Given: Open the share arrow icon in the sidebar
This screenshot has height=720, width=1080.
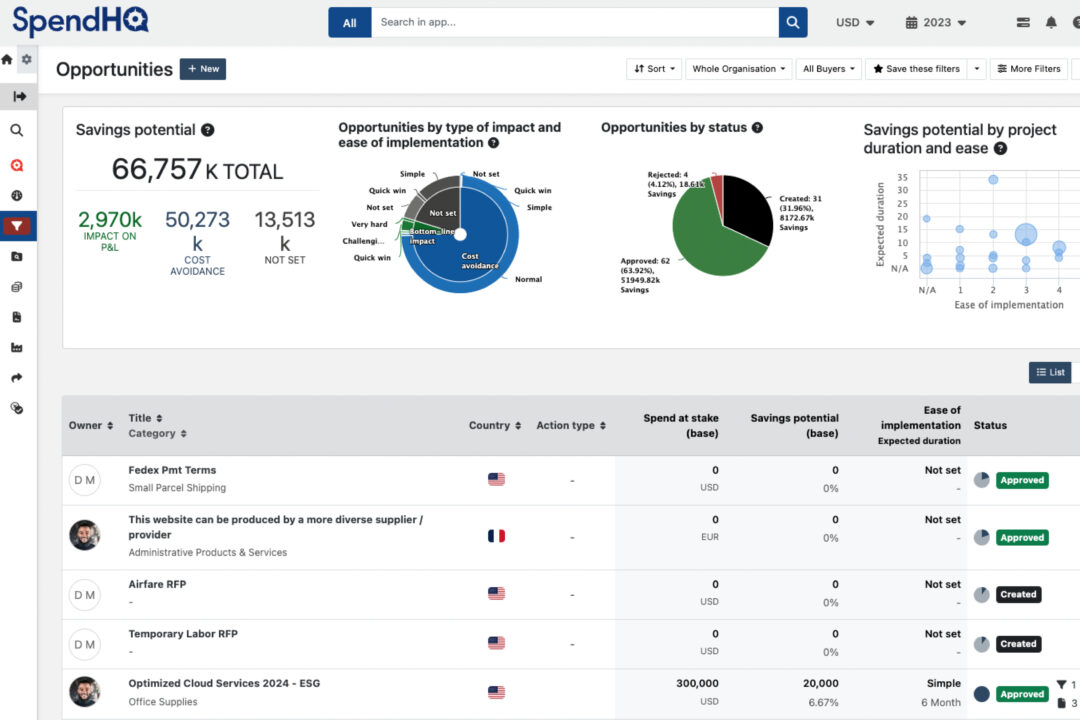Looking at the screenshot, I should pos(17,377).
